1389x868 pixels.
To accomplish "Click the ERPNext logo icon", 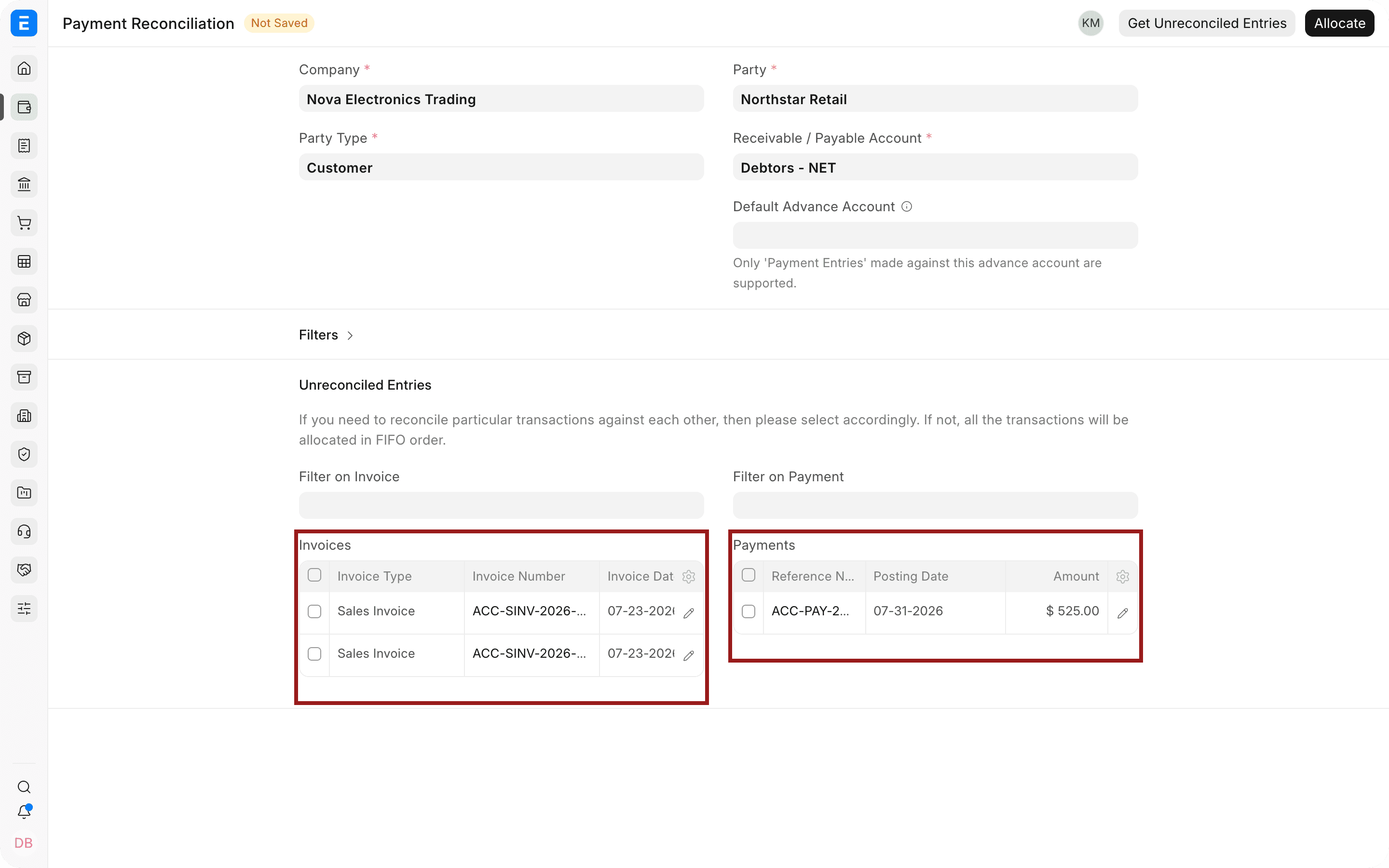I will (x=24, y=23).
